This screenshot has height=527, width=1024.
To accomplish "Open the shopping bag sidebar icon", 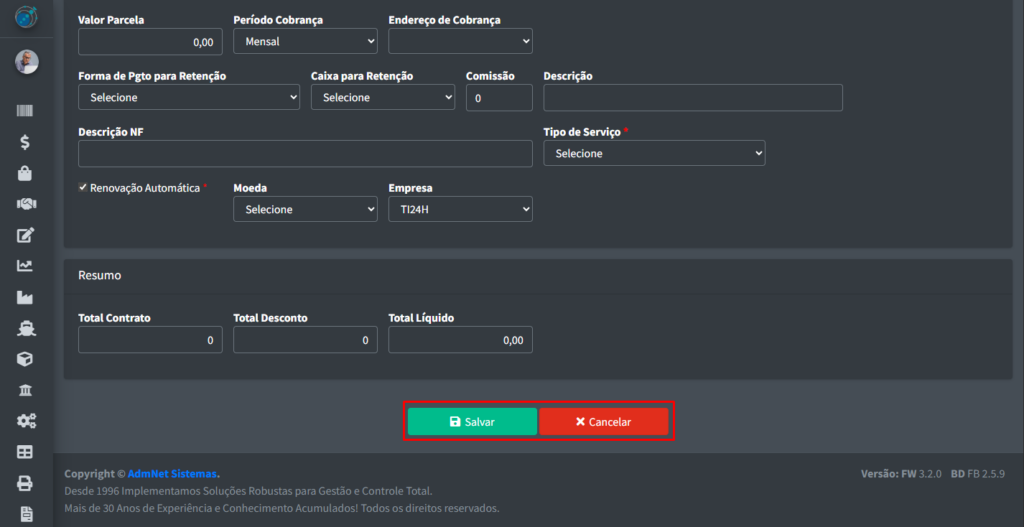I will point(26,173).
